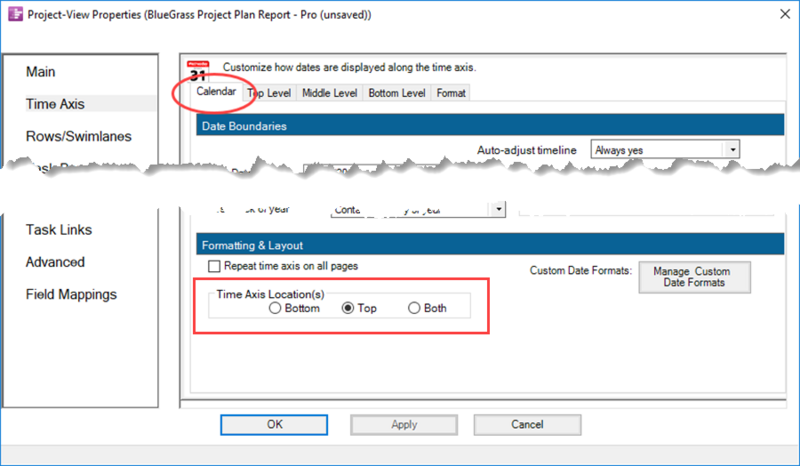Click the Apply button
800x466 pixels.
404,425
